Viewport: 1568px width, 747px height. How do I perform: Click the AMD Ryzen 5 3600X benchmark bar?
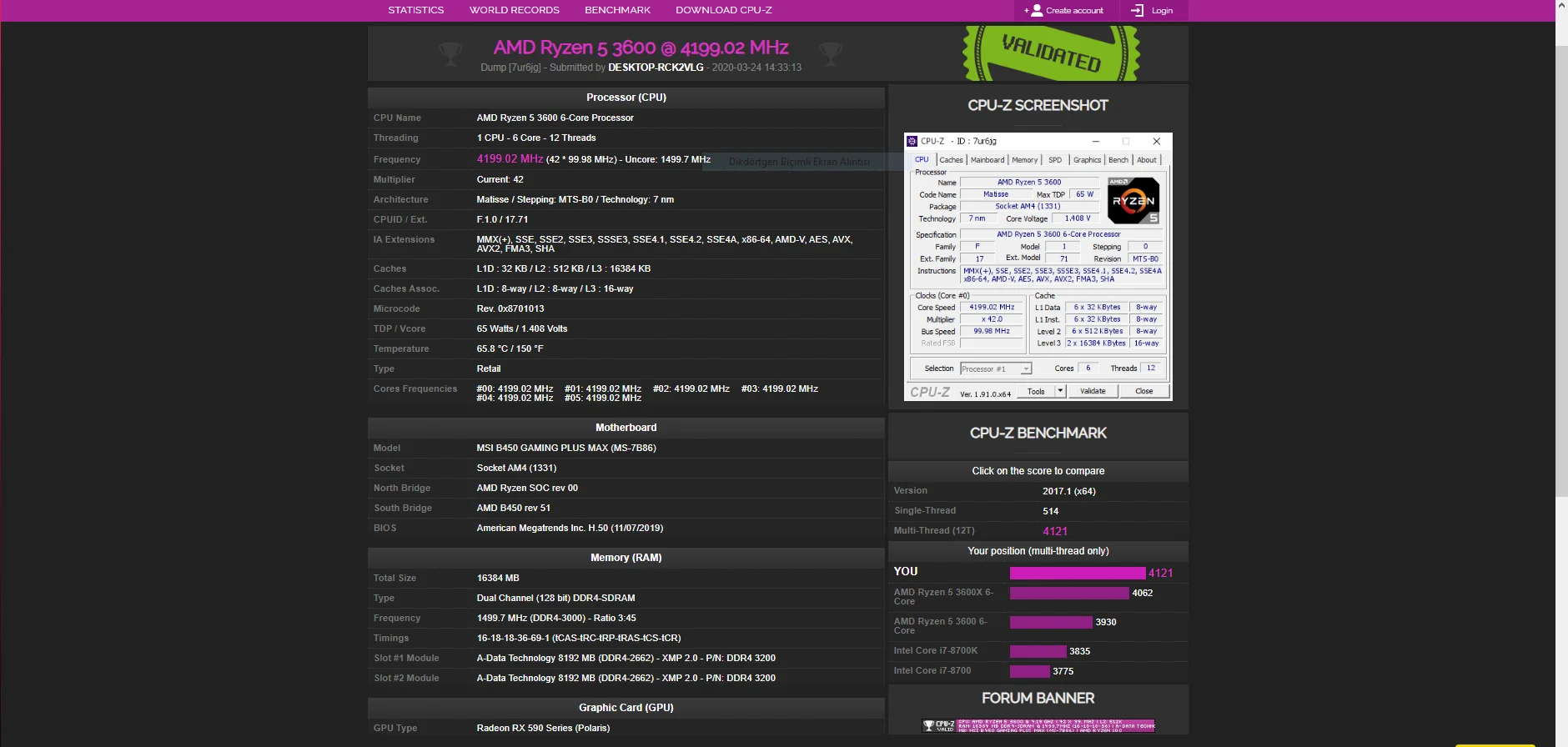pyautogui.click(x=1069, y=593)
